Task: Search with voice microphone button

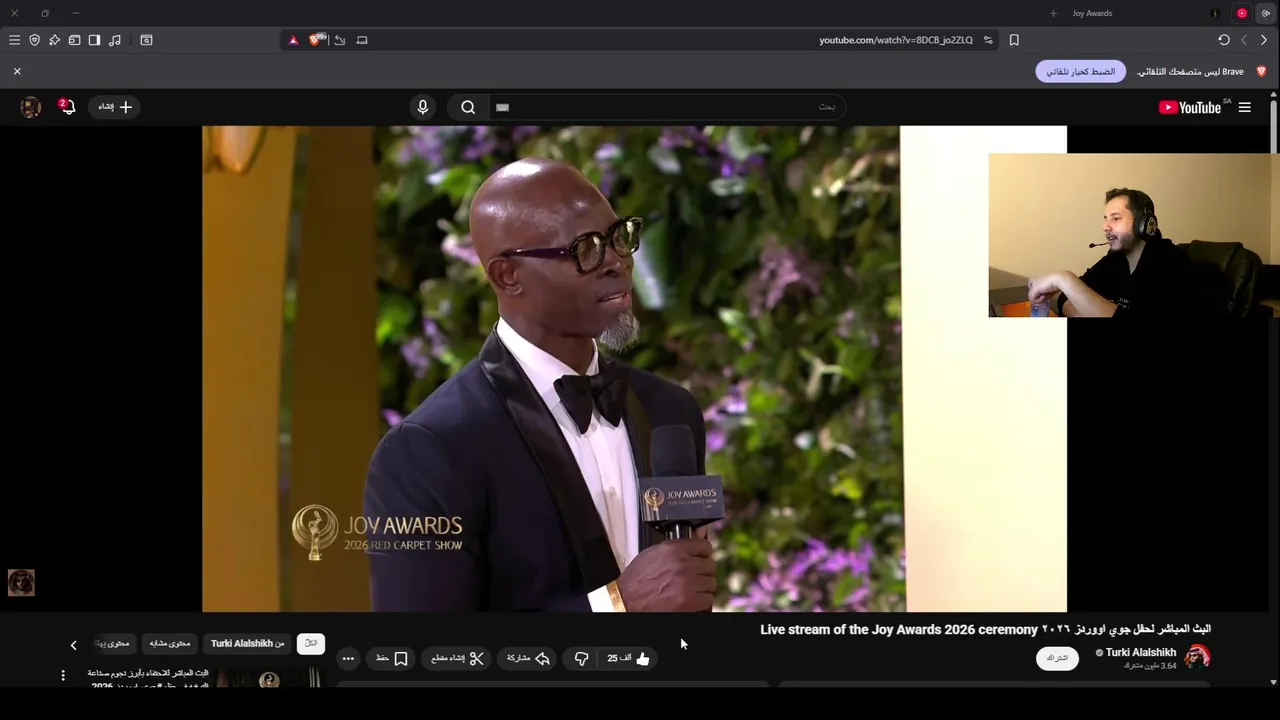Action: click(422, 107)
